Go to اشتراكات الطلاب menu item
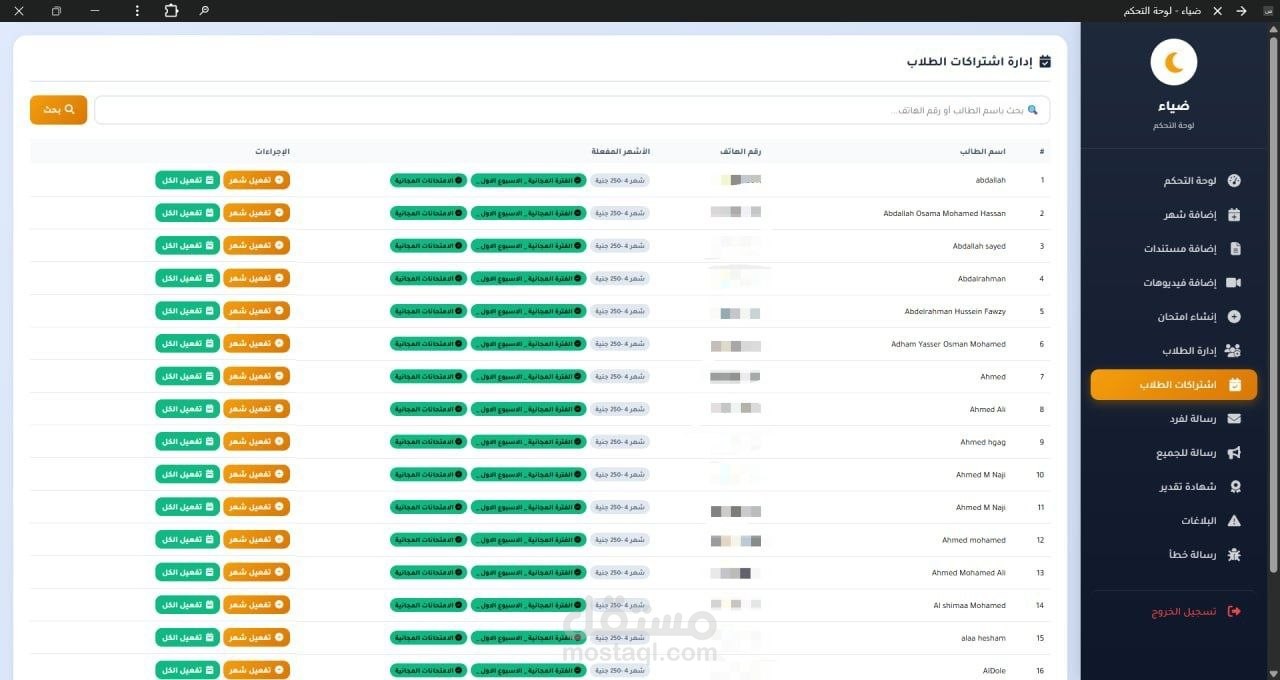 [x=1174, y=385]
